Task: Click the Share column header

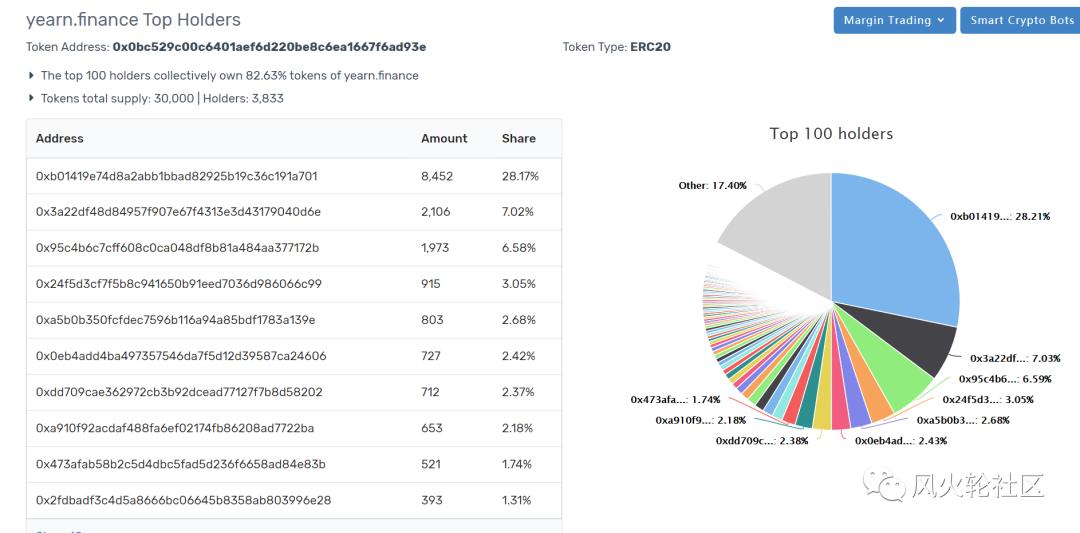Action: 519,139
